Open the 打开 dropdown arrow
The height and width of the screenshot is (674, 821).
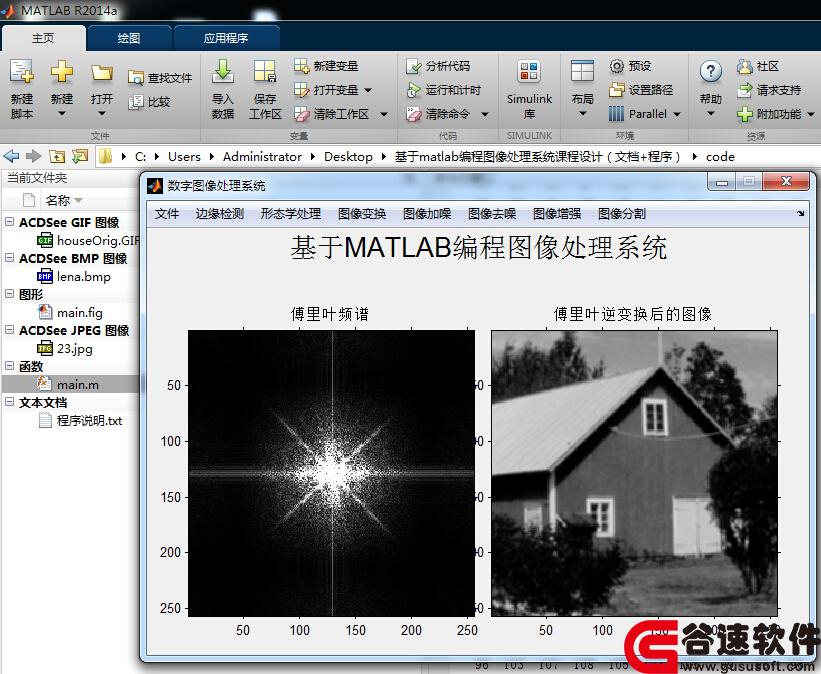(x=102, y=114)
